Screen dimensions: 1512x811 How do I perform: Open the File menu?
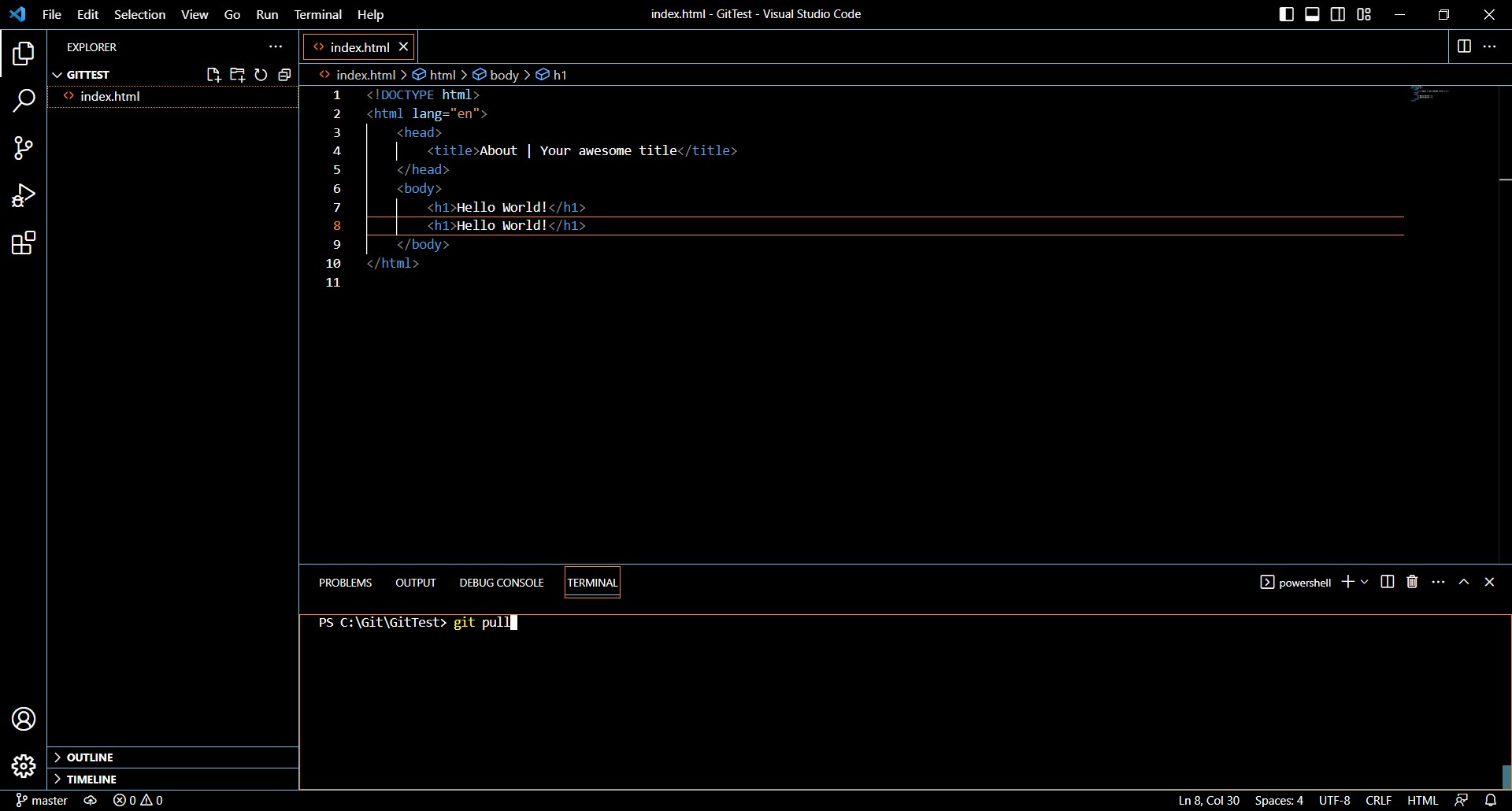click(x=51, y=14)
